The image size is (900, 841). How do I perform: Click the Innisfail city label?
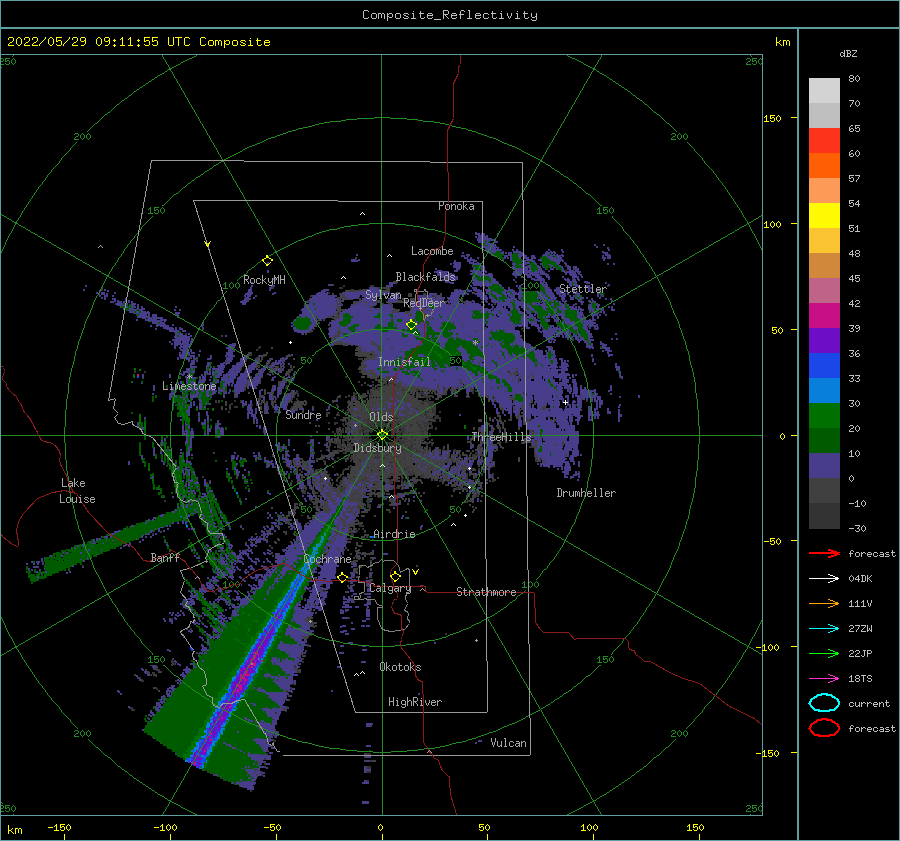tap(404, 362)
